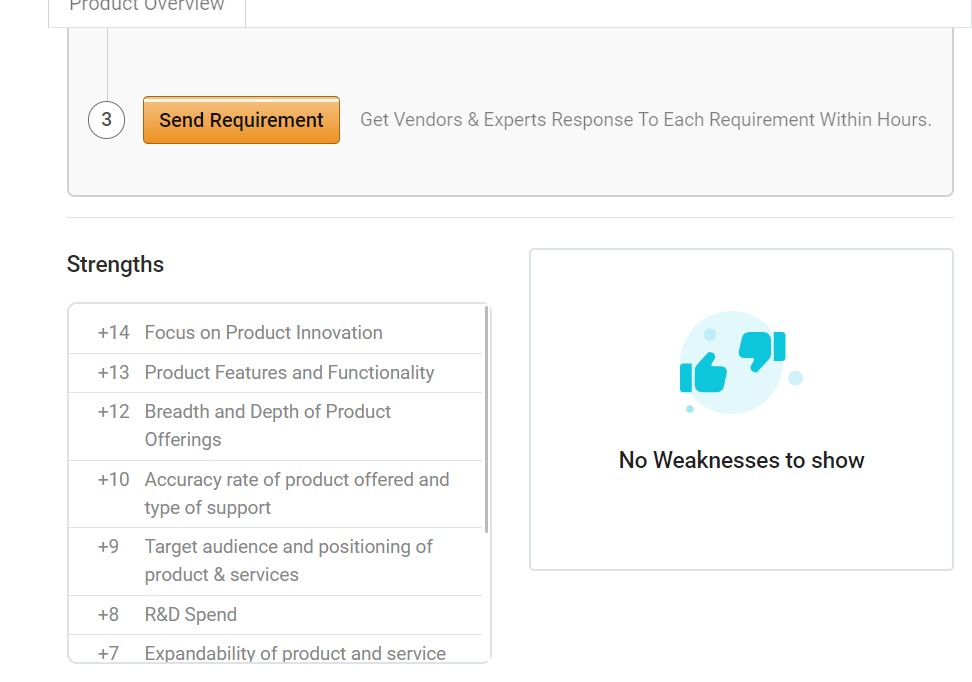The image size is (972, 682).
Task: Click the thumbs down icon
Action: pos(762,351)
